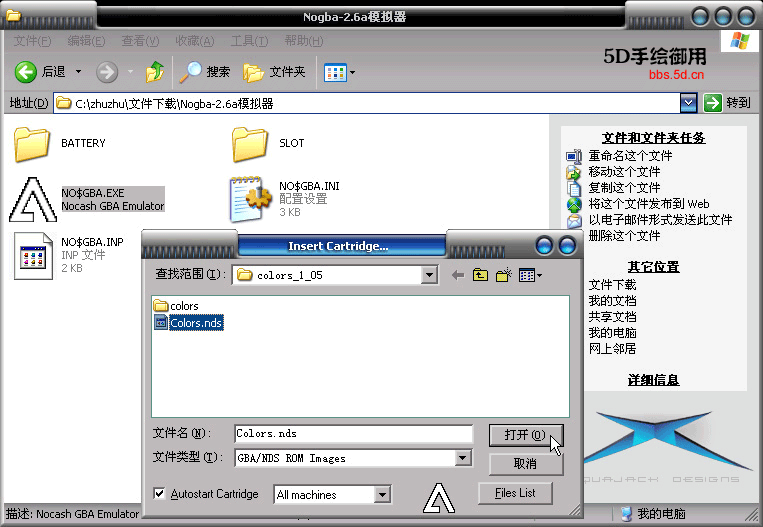Select the SLOT folder icon

[250, 144]
